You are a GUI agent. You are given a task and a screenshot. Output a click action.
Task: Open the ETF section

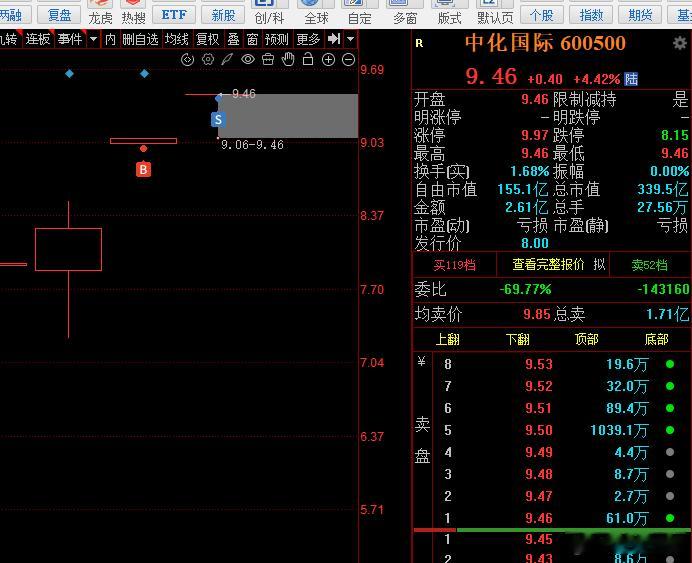click(x=174, y=15)
